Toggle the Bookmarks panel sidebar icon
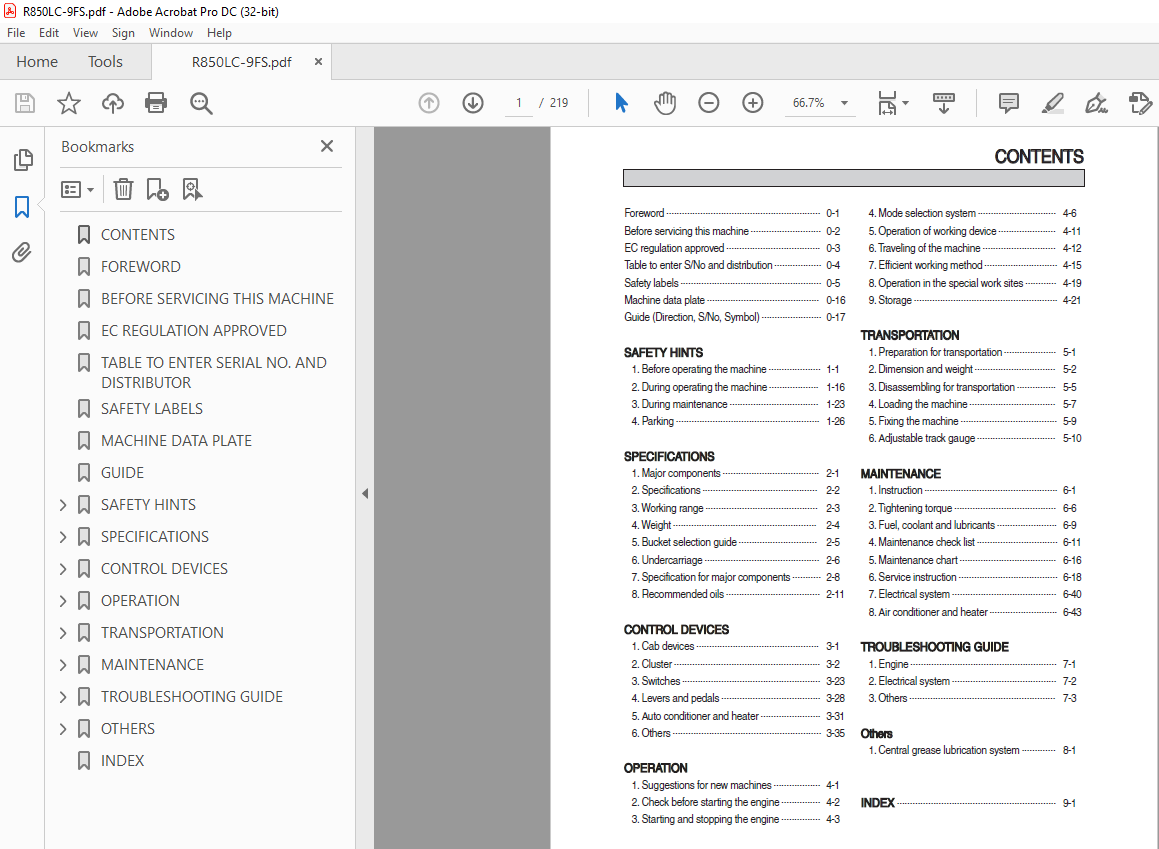The image size is (1159, 849). pos(22,207)
